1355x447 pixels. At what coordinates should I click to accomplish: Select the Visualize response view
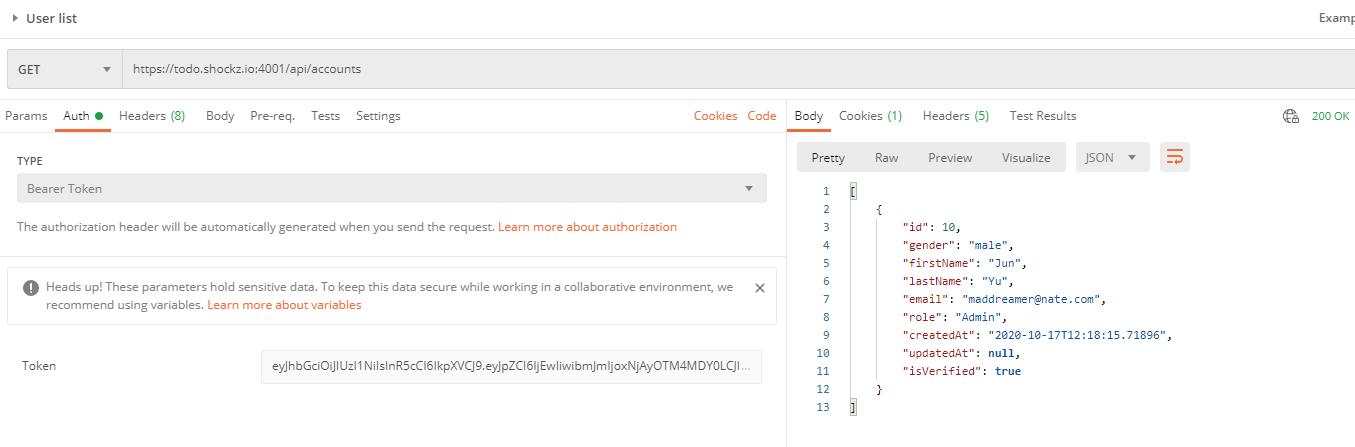pos(1026,157)
